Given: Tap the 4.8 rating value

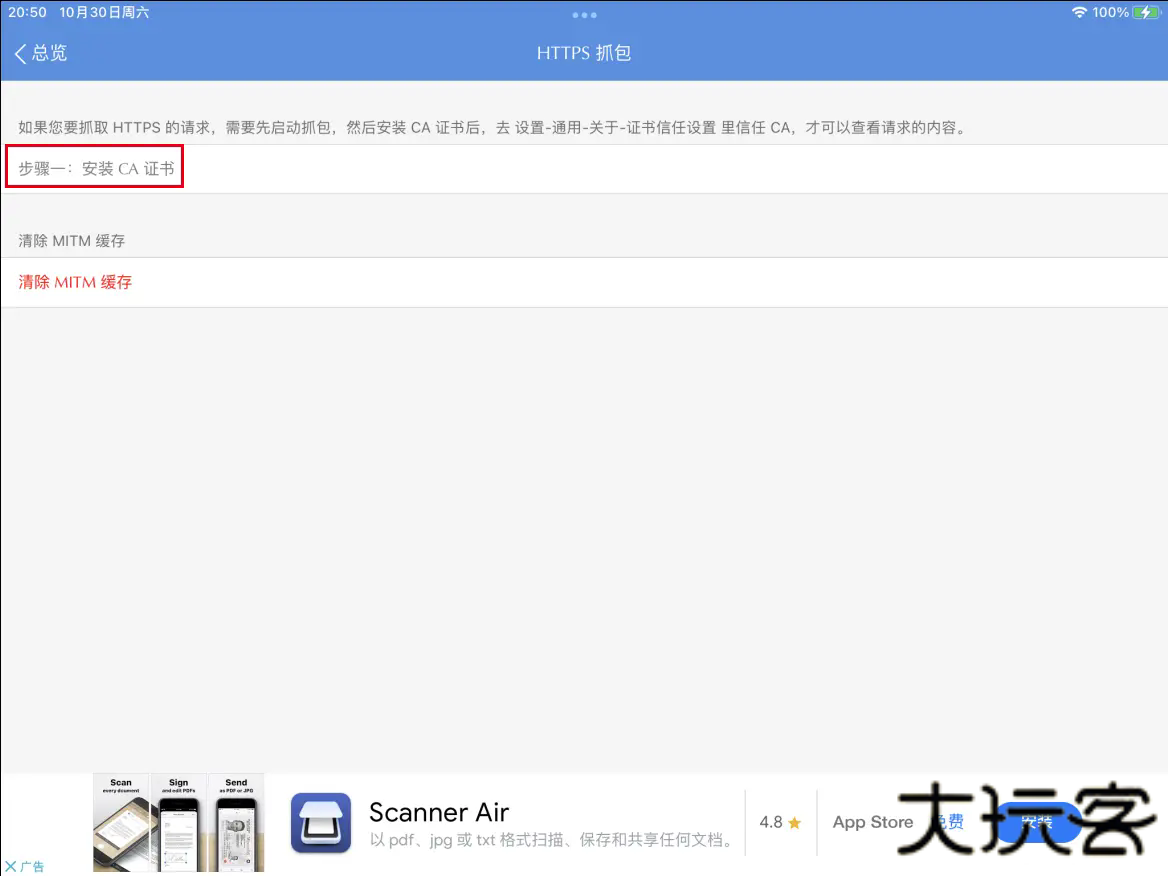Looking at the screenshot, I should click(773, 822).
